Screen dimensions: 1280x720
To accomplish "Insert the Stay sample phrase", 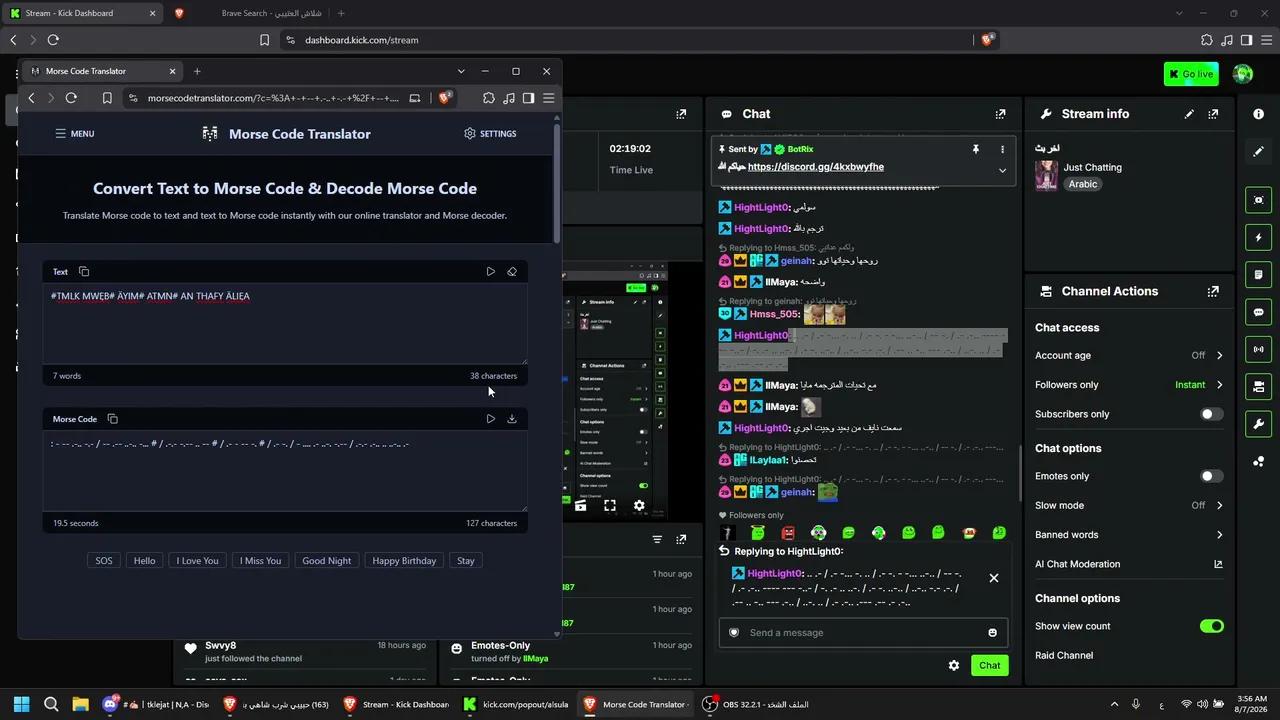I will [466, 561].
